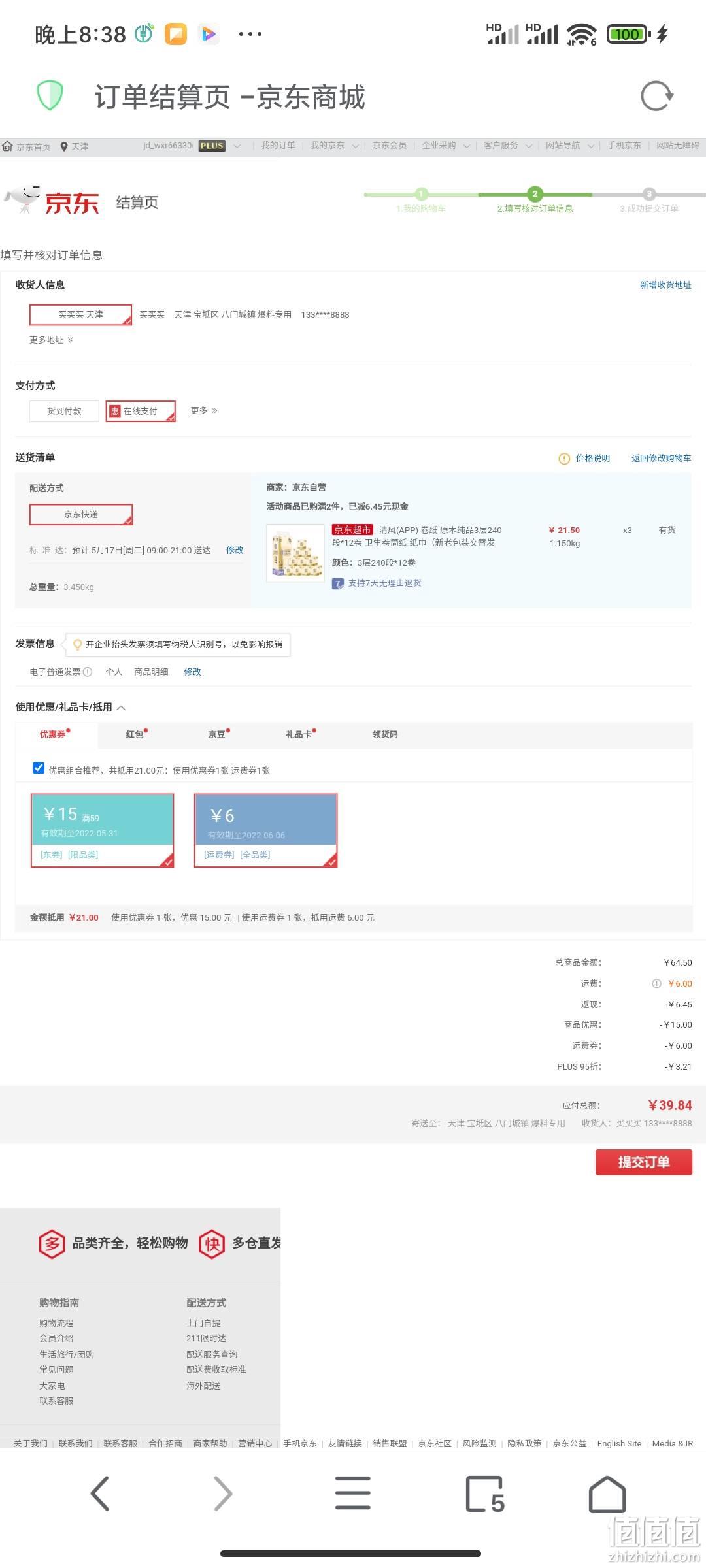Open the tissue paper product thumbnail
The image size is (706, 1568).
click(x=295, y=553)
